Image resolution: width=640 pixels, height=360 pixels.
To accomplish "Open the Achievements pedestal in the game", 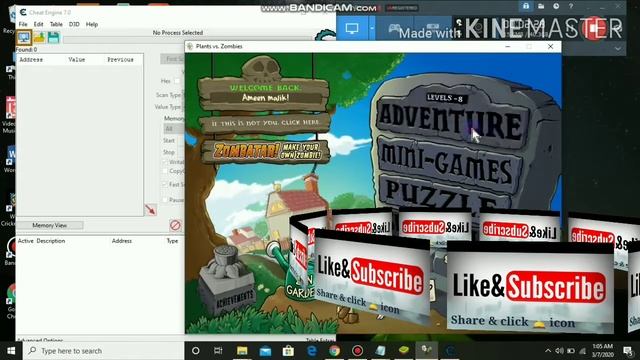I will 228,282.
